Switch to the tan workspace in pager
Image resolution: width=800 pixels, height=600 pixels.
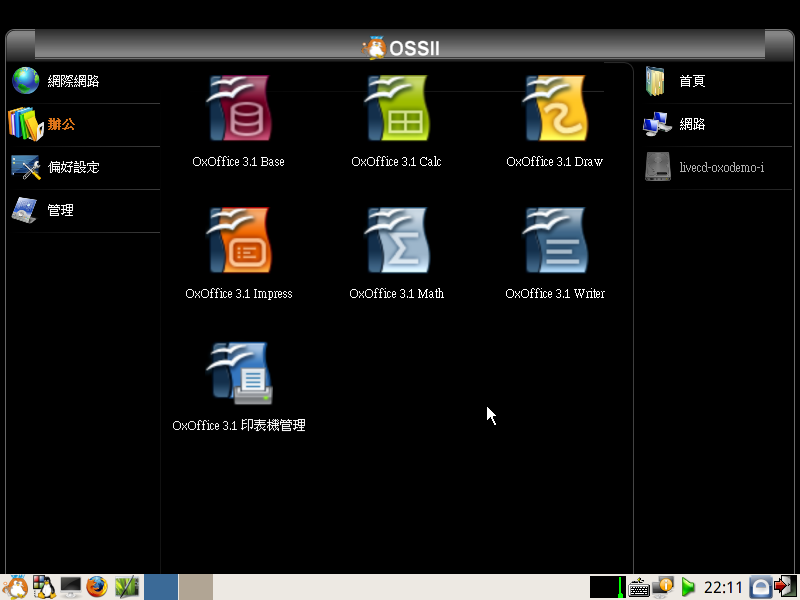196,587
